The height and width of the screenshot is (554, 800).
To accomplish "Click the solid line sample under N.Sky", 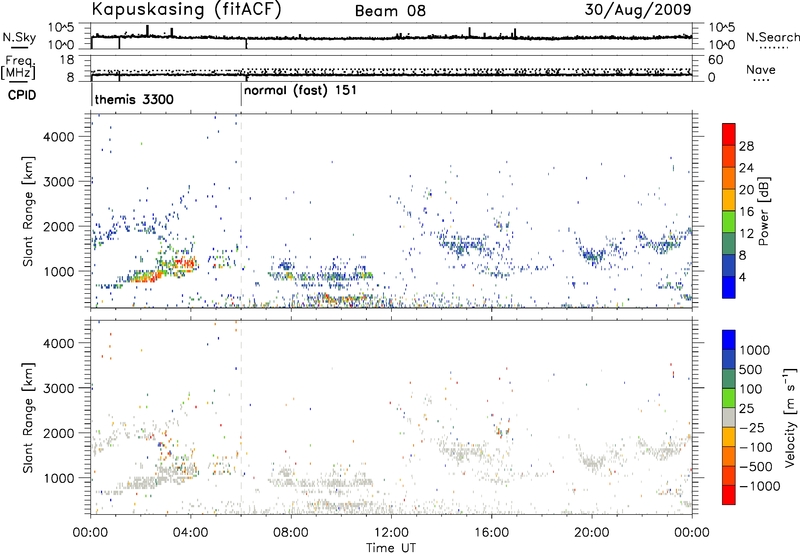I will click(x=19, y=48).
